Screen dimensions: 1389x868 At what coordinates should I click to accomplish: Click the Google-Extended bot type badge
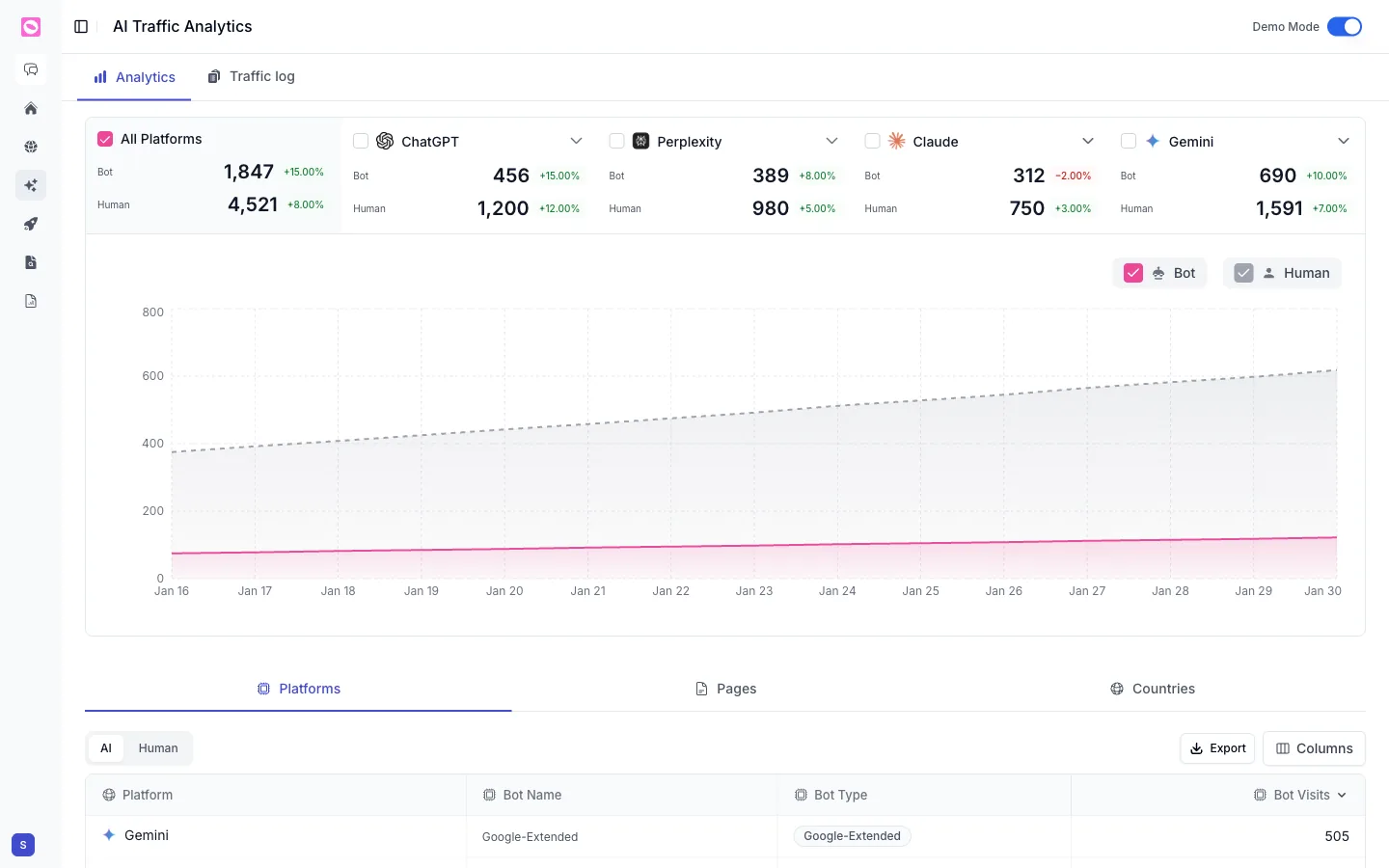pos(852,836)
